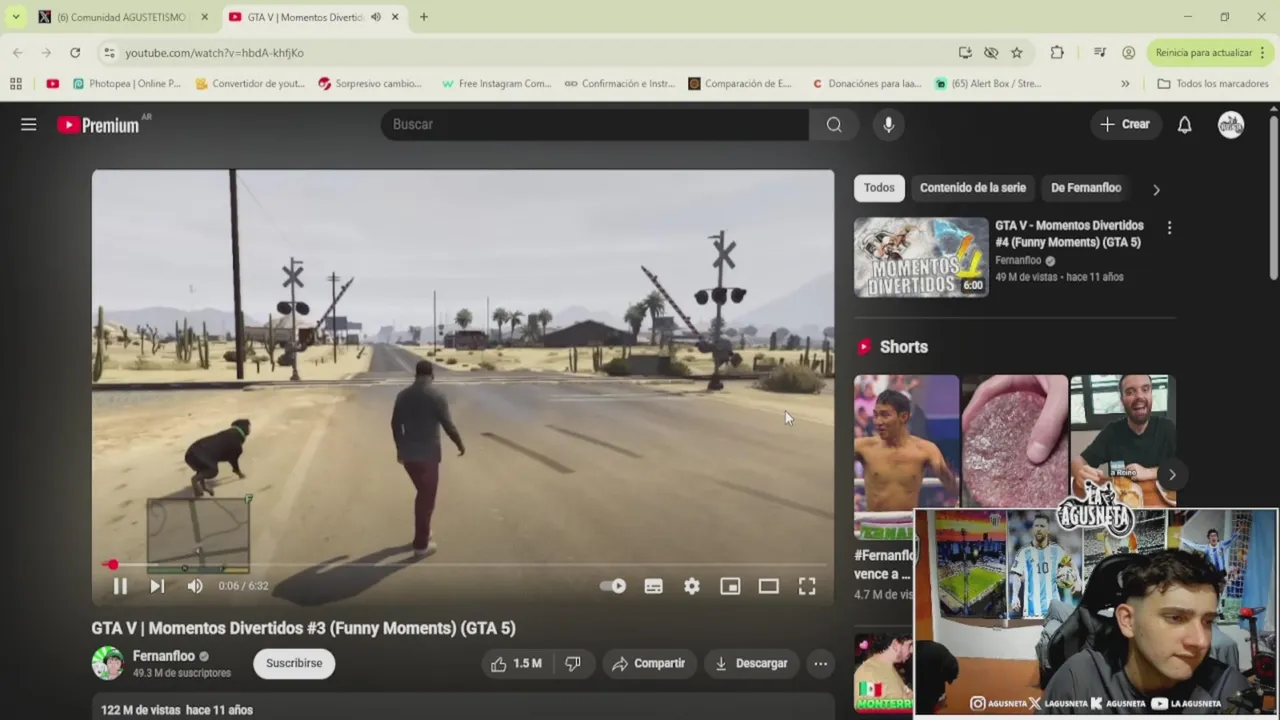Download the video with Descargar
Screen dimensions: 1280x720
coord(750,663)
